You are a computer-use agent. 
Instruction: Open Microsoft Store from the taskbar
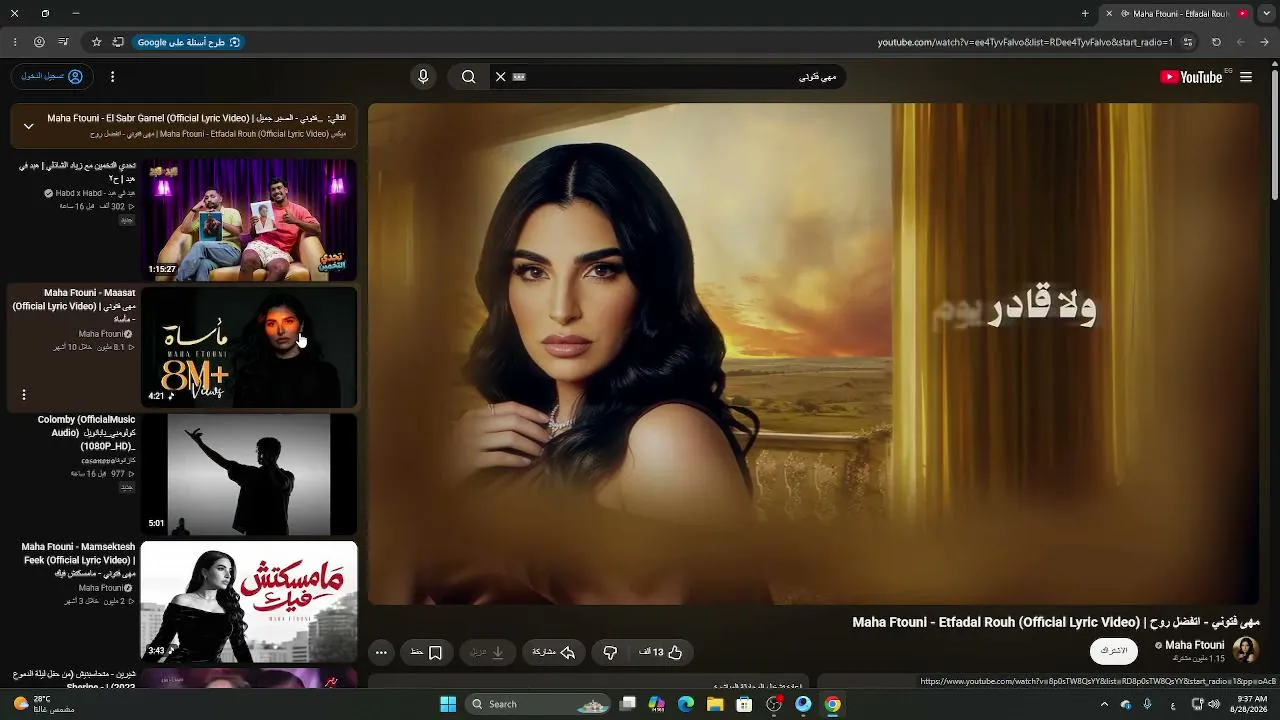[x=744, y=704]
